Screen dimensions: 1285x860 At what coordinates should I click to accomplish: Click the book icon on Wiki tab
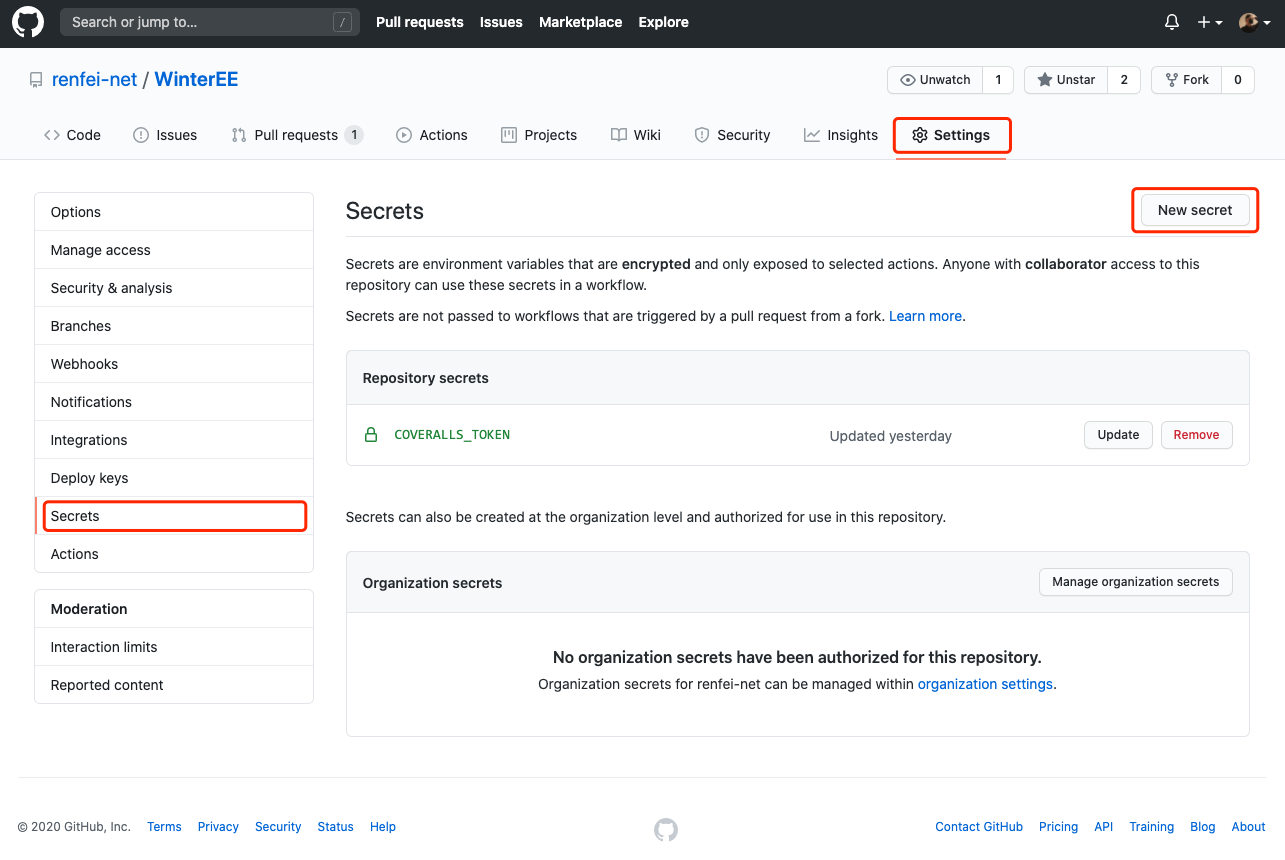click(619, 135)
